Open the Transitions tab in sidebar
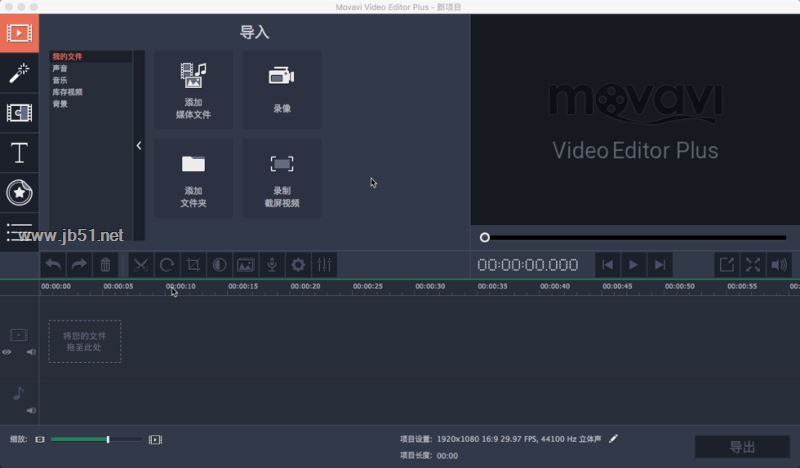The height and width of the screenshot is (468, 800). click(19, 113)
